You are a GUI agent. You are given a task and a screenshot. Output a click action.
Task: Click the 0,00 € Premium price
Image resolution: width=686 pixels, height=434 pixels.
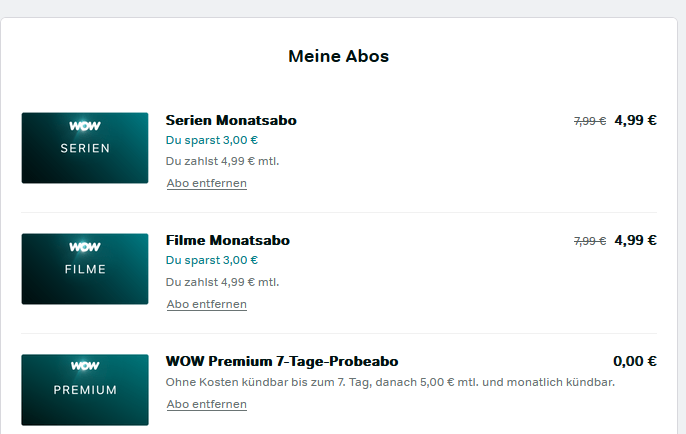[635, 361]
